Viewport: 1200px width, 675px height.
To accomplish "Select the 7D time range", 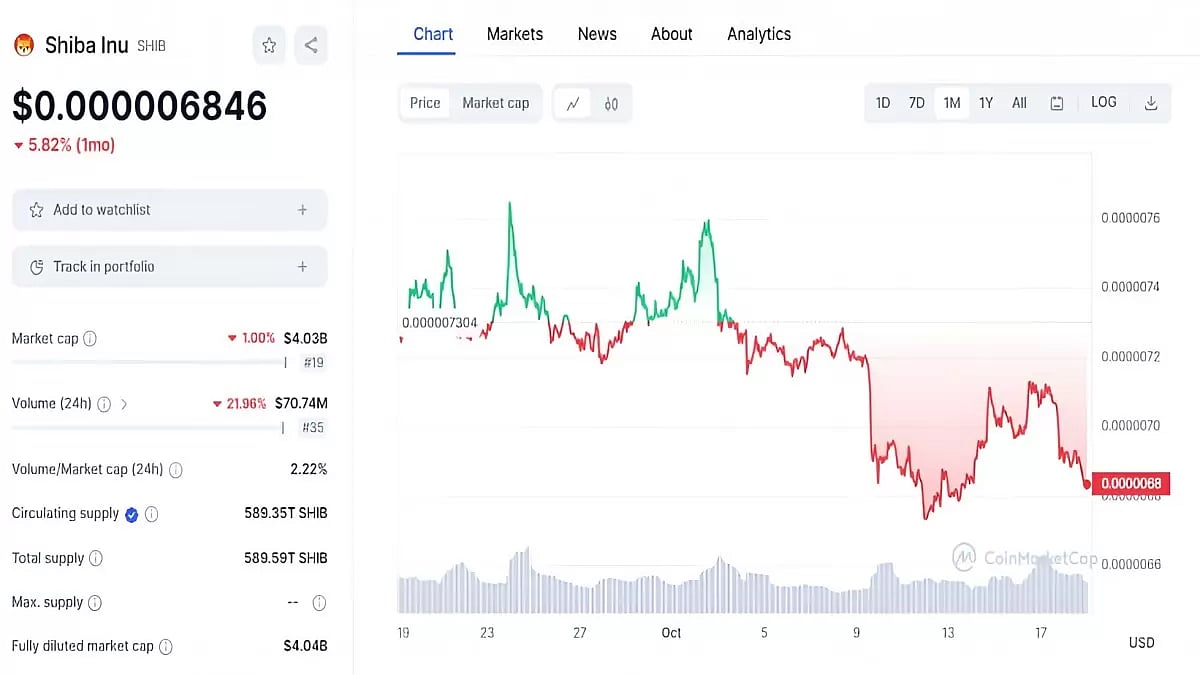I will [x=916, y=103].
